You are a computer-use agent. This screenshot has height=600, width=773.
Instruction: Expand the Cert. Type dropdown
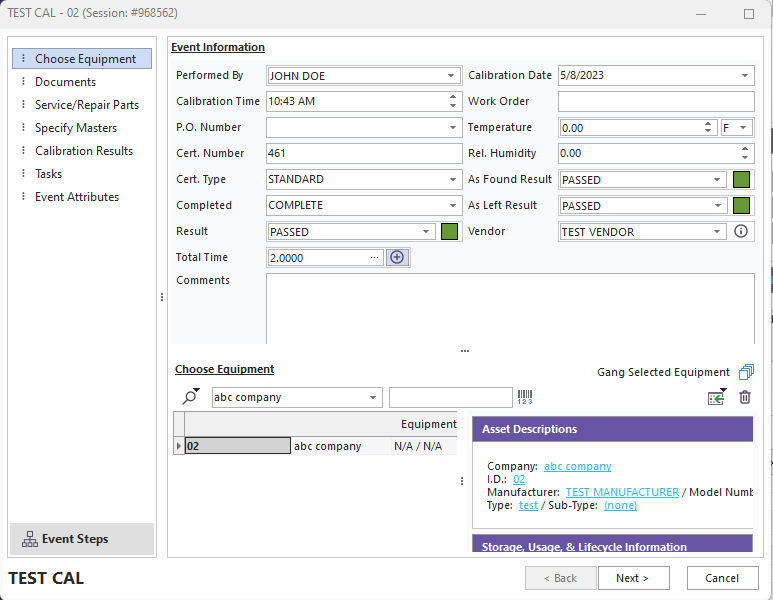[x=452, y=180]
